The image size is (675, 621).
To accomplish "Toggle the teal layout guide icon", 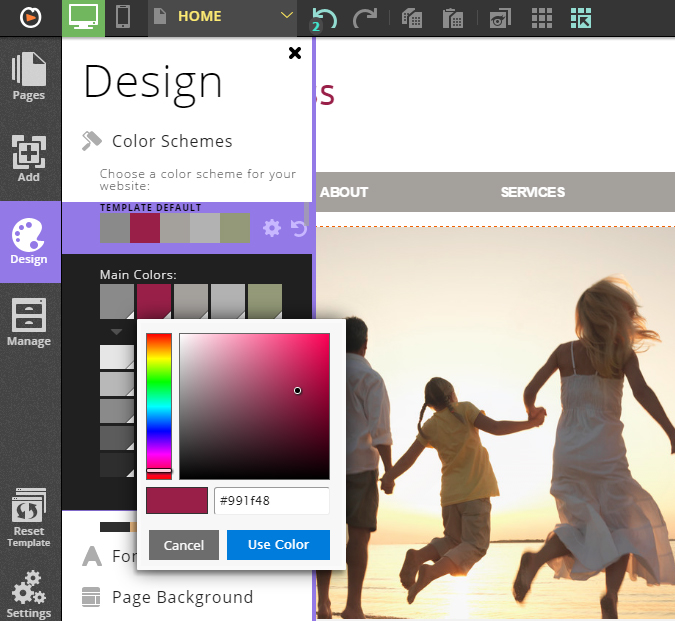I will 581,18.
